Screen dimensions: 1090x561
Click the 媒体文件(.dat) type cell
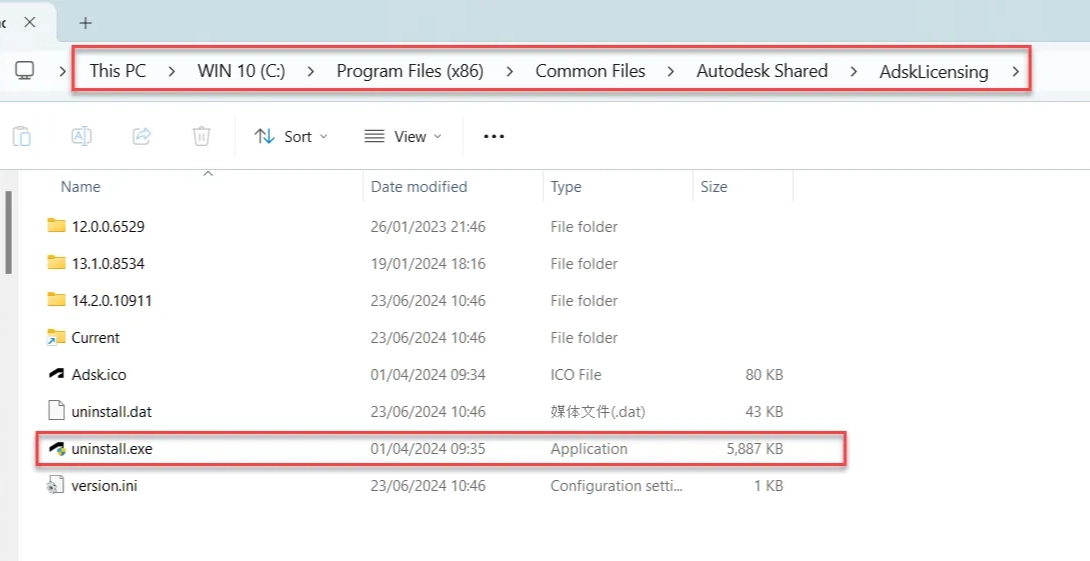(598, 412)
